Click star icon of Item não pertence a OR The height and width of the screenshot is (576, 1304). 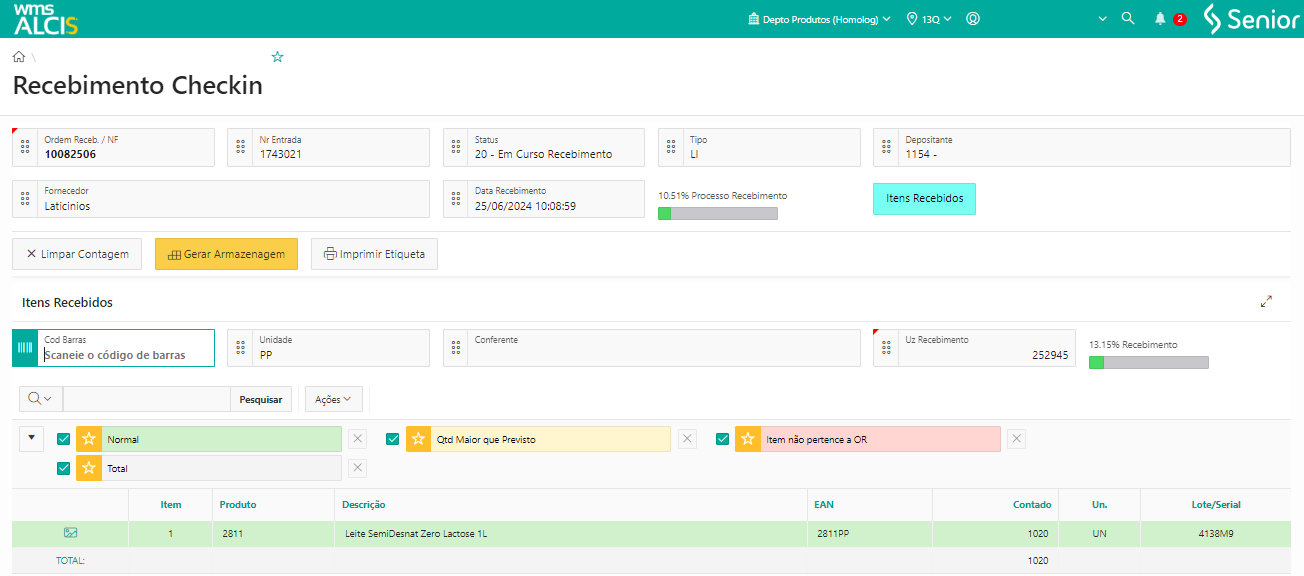point(748,439)
